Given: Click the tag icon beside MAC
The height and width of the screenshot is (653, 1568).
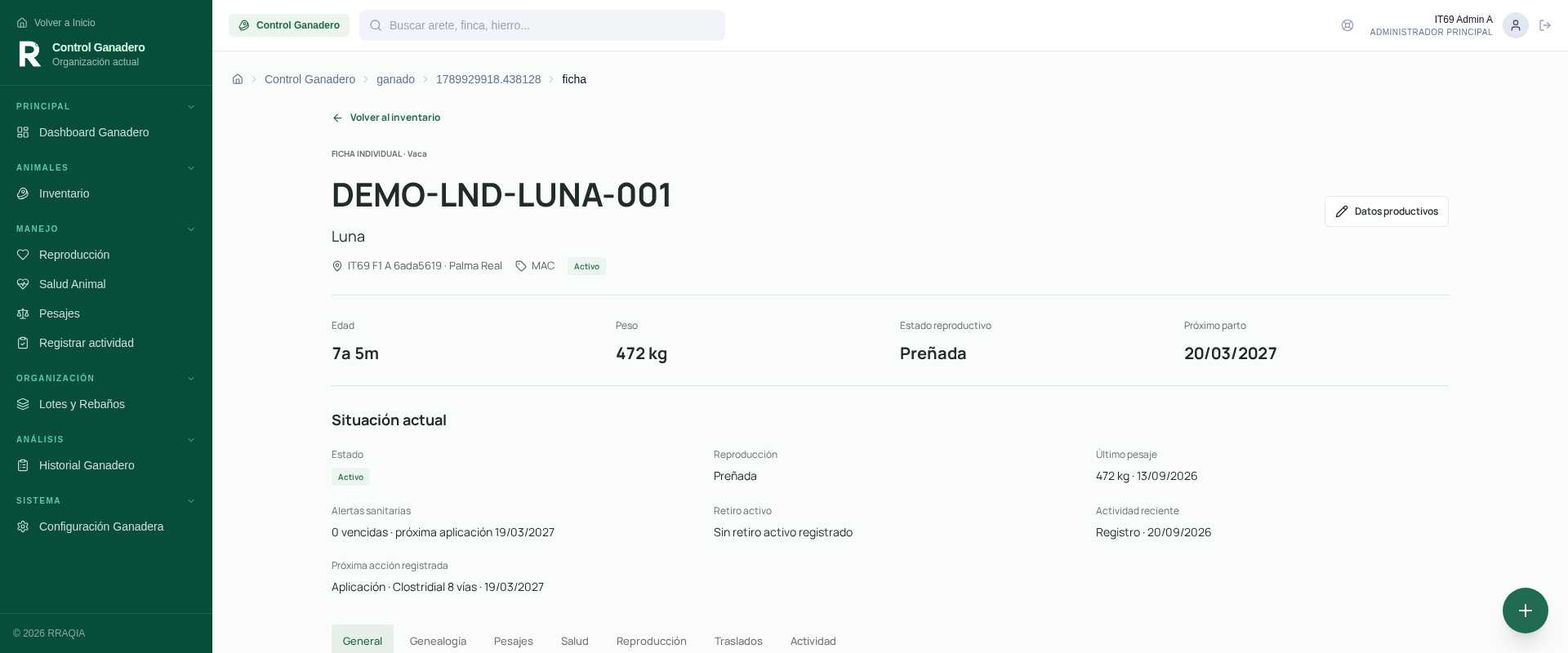Looking at the screenshot, I should coord(521,266).
